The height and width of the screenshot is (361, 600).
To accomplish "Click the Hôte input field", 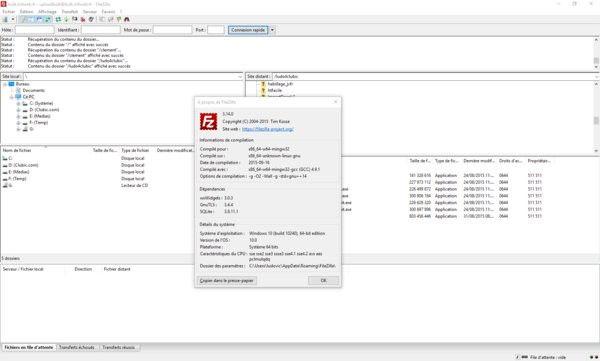I will click(x=34, y=30).
